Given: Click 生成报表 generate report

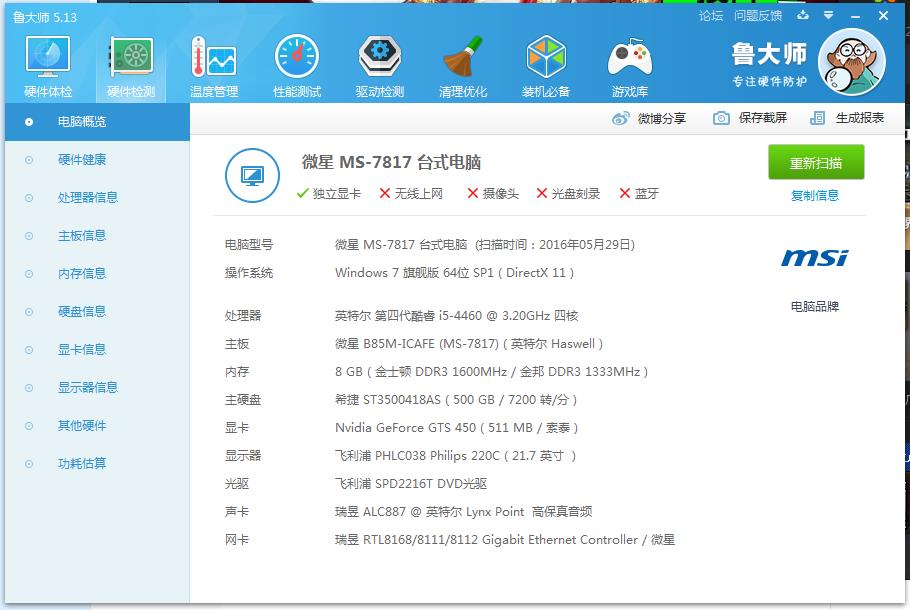Looking at the screenshot, I should (x=860, y=118).
